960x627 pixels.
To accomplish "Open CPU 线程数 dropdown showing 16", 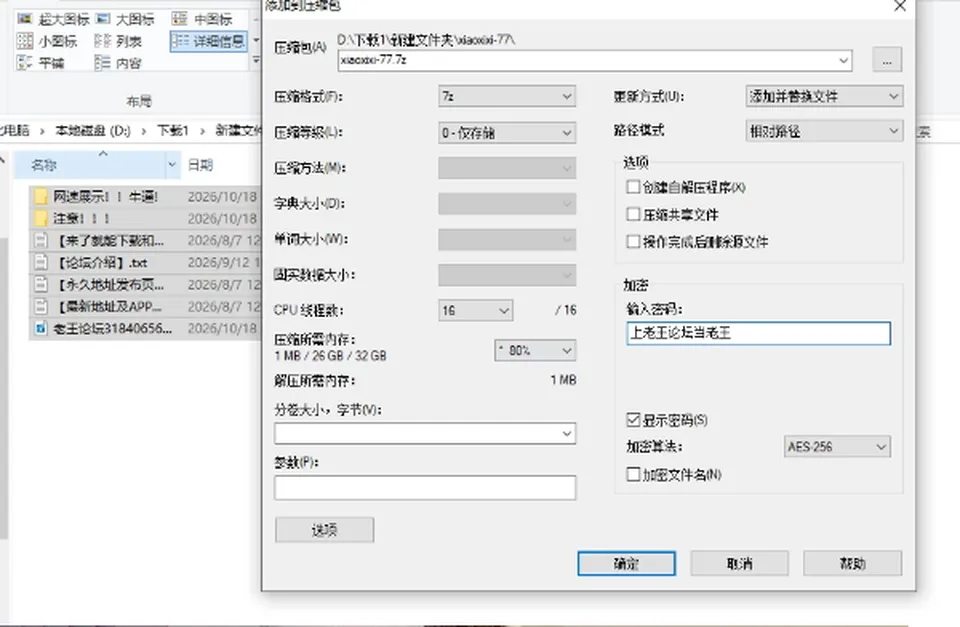I will pos(476,310).
